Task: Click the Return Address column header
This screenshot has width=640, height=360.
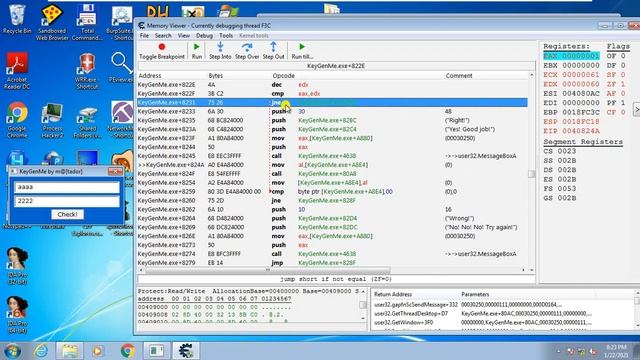Action: (393, 294)
